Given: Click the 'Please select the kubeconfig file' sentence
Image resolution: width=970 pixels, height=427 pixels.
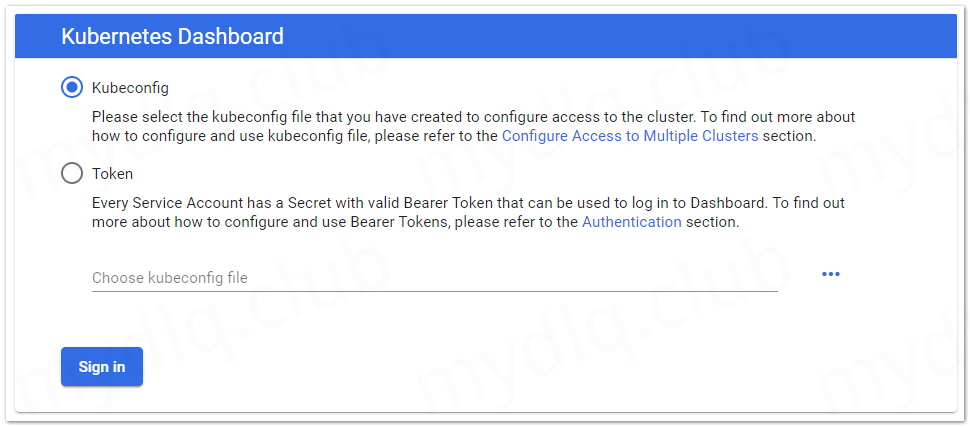Looking at the screenshot, I should click(x=300, y=117).
